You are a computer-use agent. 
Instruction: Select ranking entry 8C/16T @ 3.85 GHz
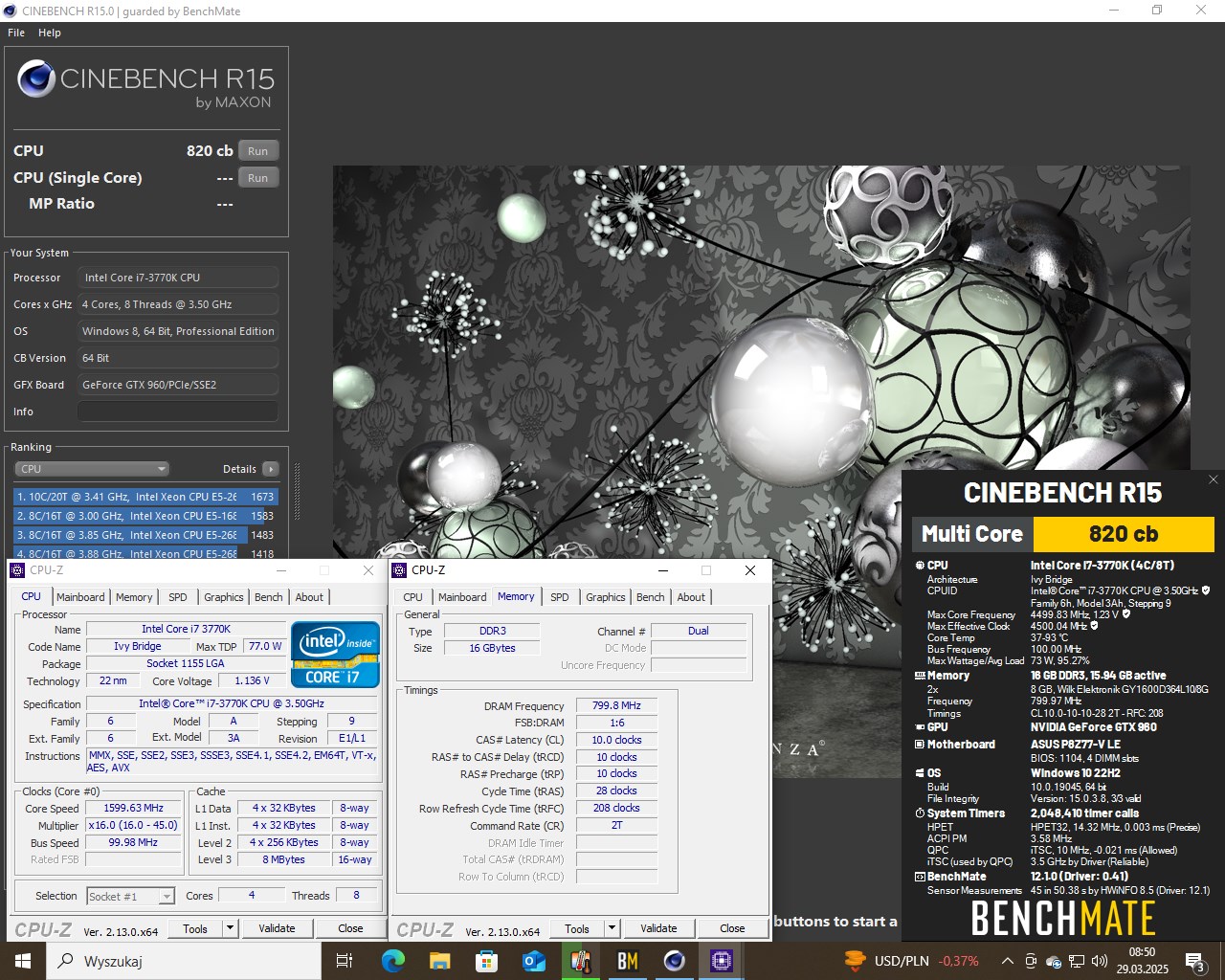tap(145, 535)
